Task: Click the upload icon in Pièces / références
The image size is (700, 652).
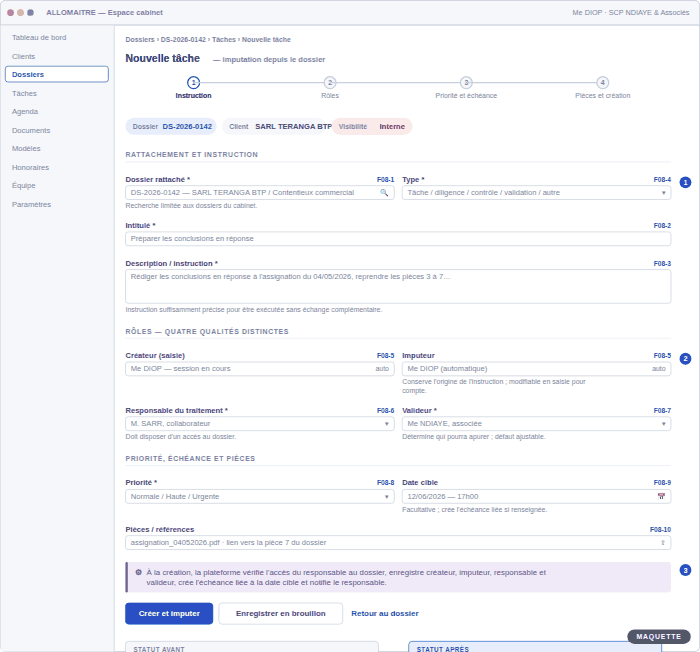Action: click(662, 543)
